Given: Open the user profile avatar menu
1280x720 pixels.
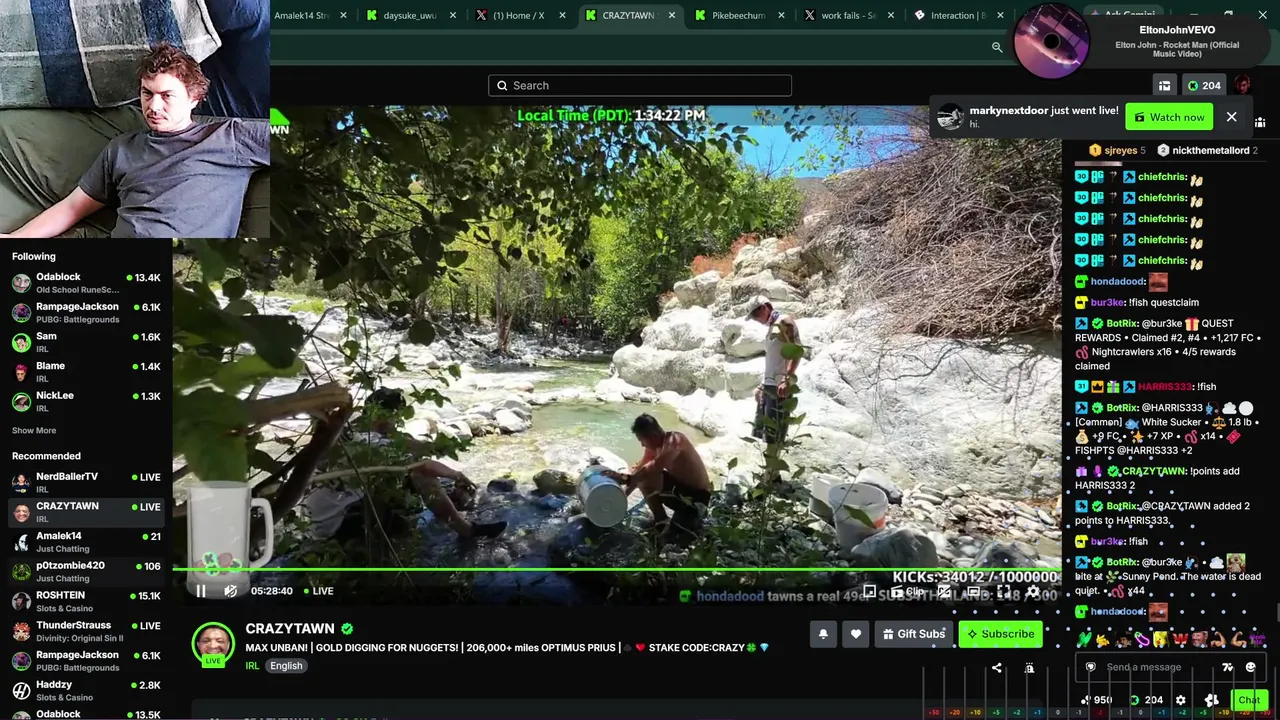Looking at the screenshot, I should (x=1243, y=85).
